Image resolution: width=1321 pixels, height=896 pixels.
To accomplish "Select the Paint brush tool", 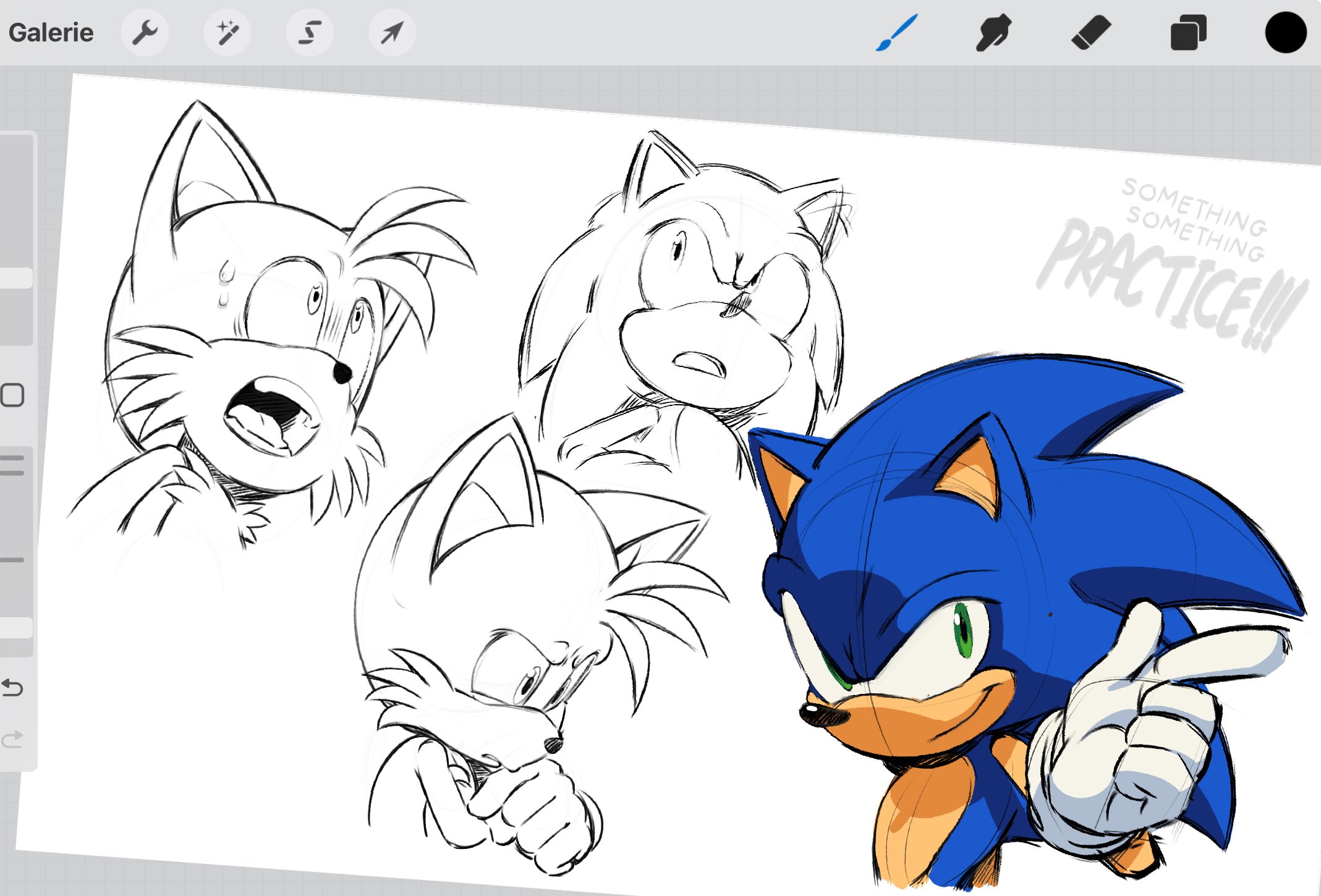I will tap(896, 33).
